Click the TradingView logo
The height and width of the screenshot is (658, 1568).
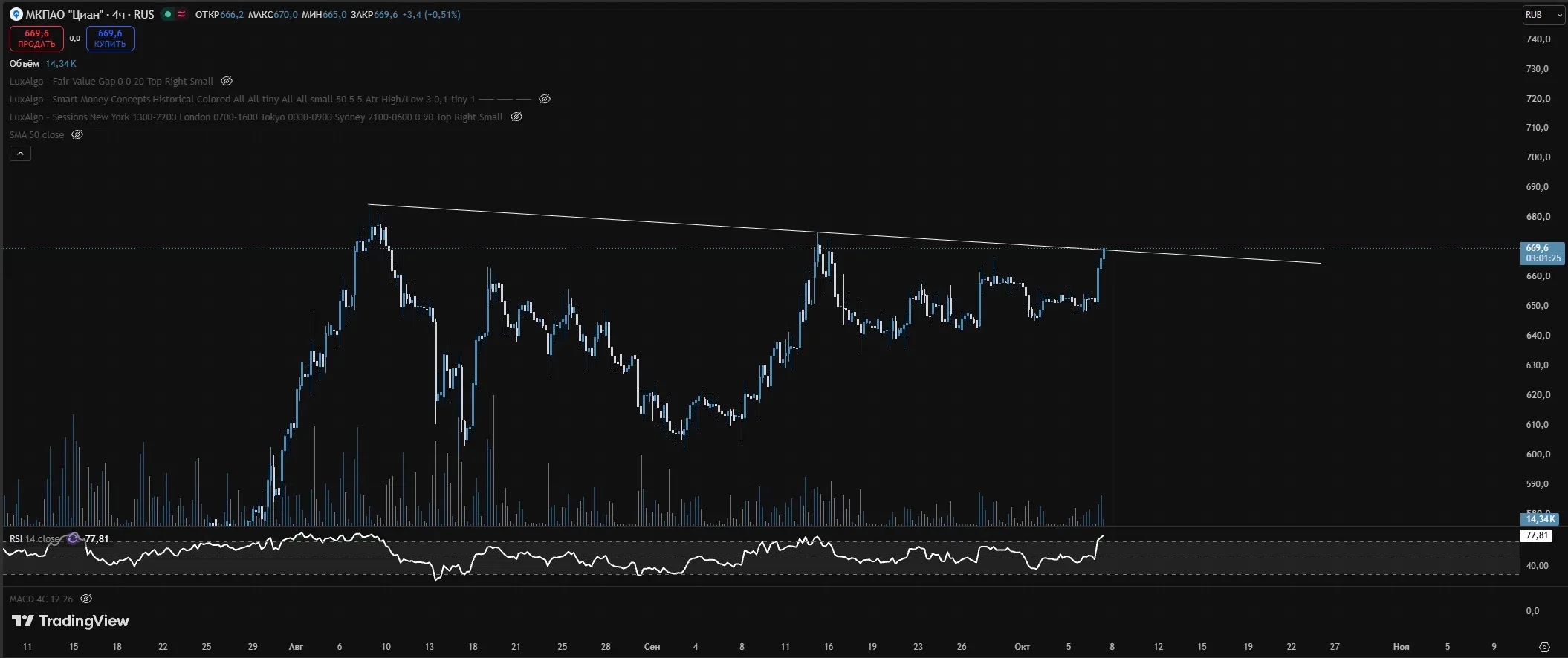71,621
